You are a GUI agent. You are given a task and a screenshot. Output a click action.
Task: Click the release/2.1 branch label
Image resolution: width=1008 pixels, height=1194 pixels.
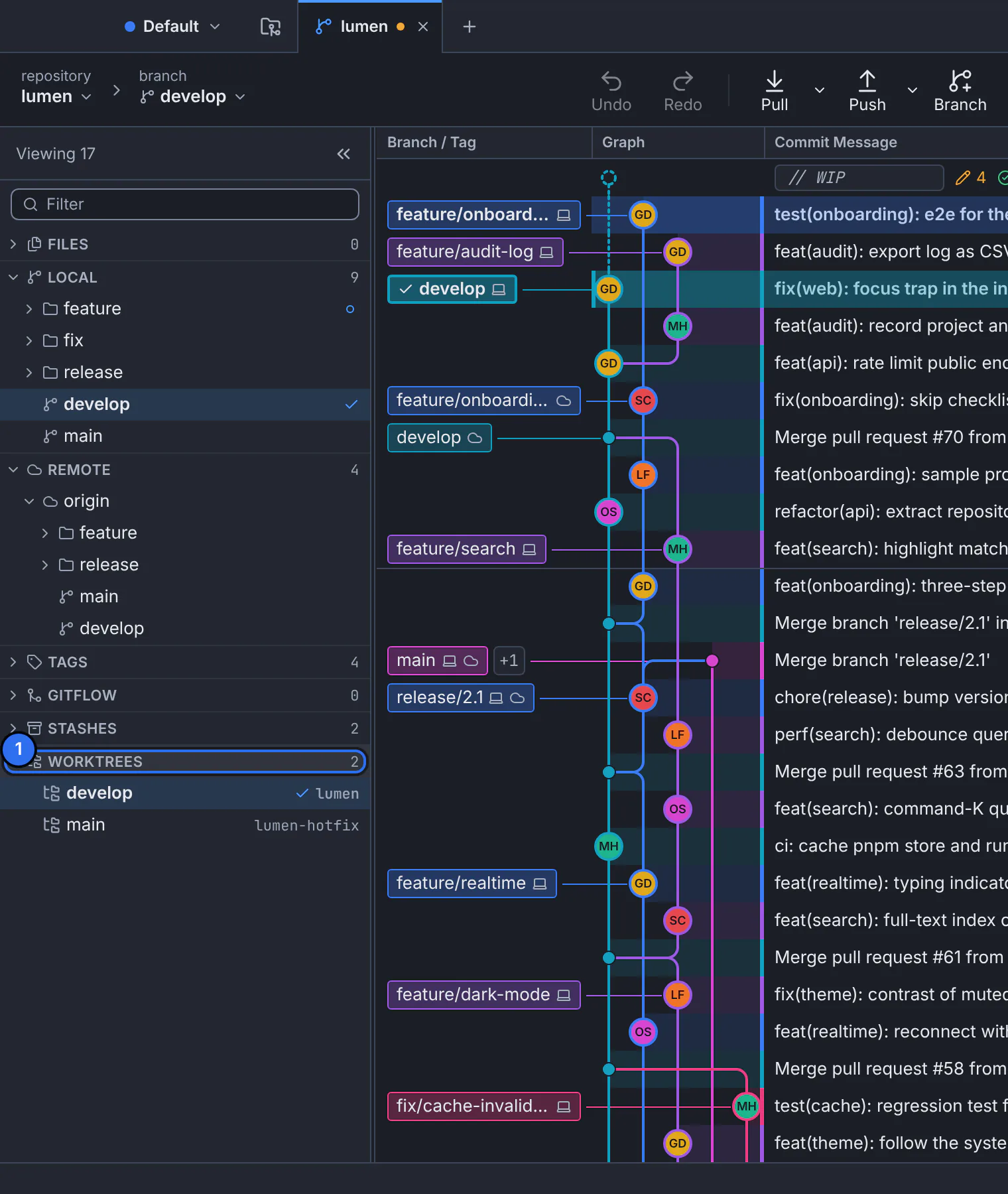coord(460,698)
